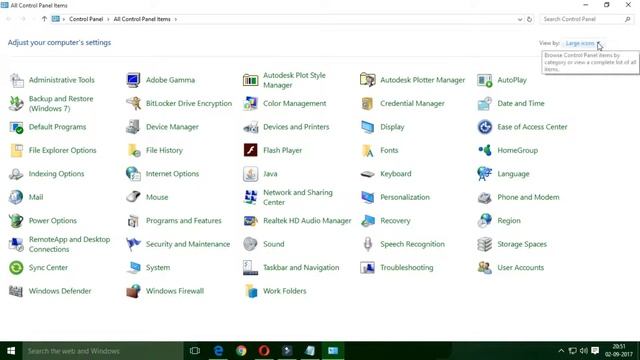Open the Work Folders icon
Viewport: 640px width, 360px height.
pos(251,291)
